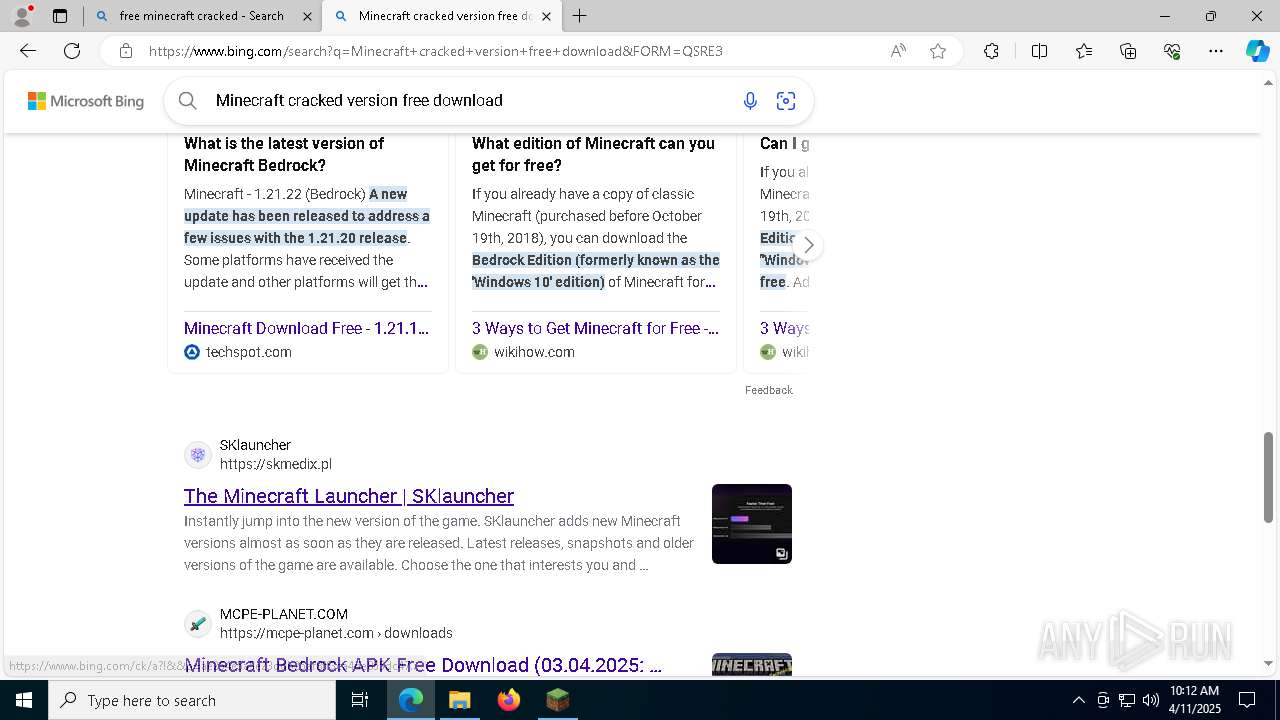Open the Favorites list icon
This screenshot has width=1280, height=720.
click(1084, 51)
